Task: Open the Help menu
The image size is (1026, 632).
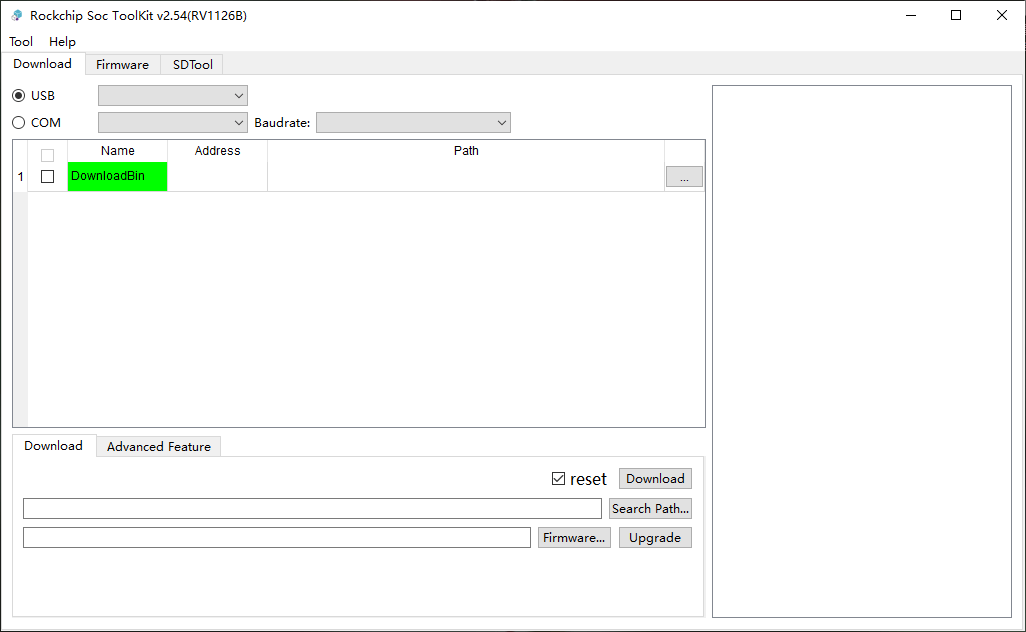Action: coord(62,42)
